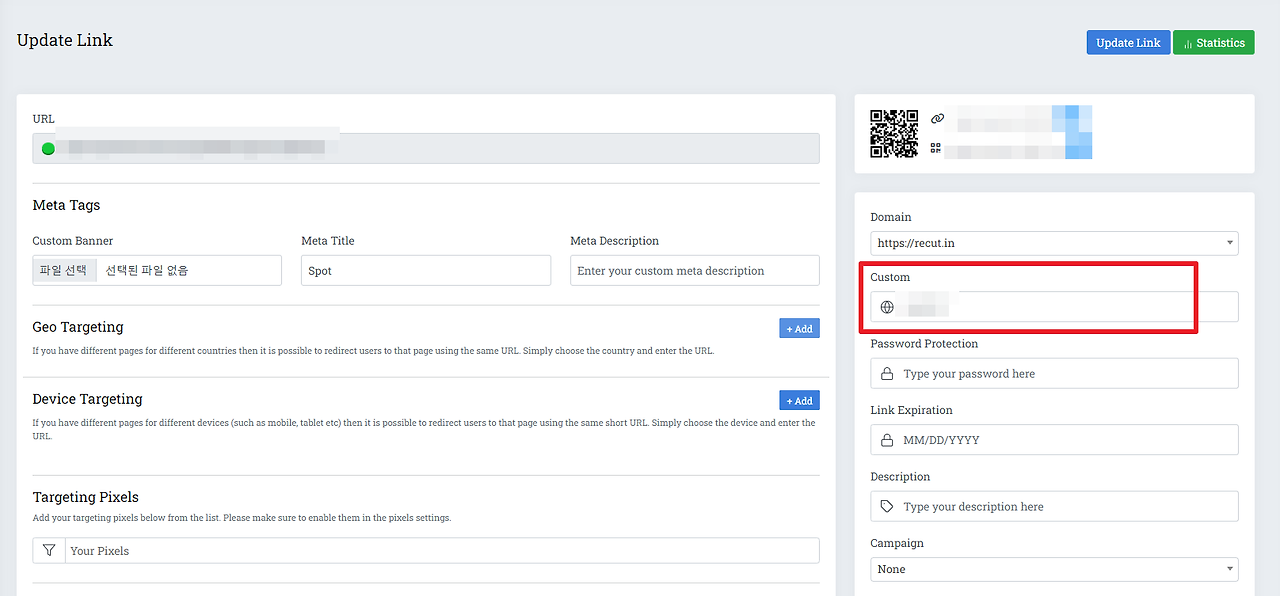This screenshot has height=596, width=1280.
Task: Click the Geo Targeting section heading
Action: (x=78, y=327)
